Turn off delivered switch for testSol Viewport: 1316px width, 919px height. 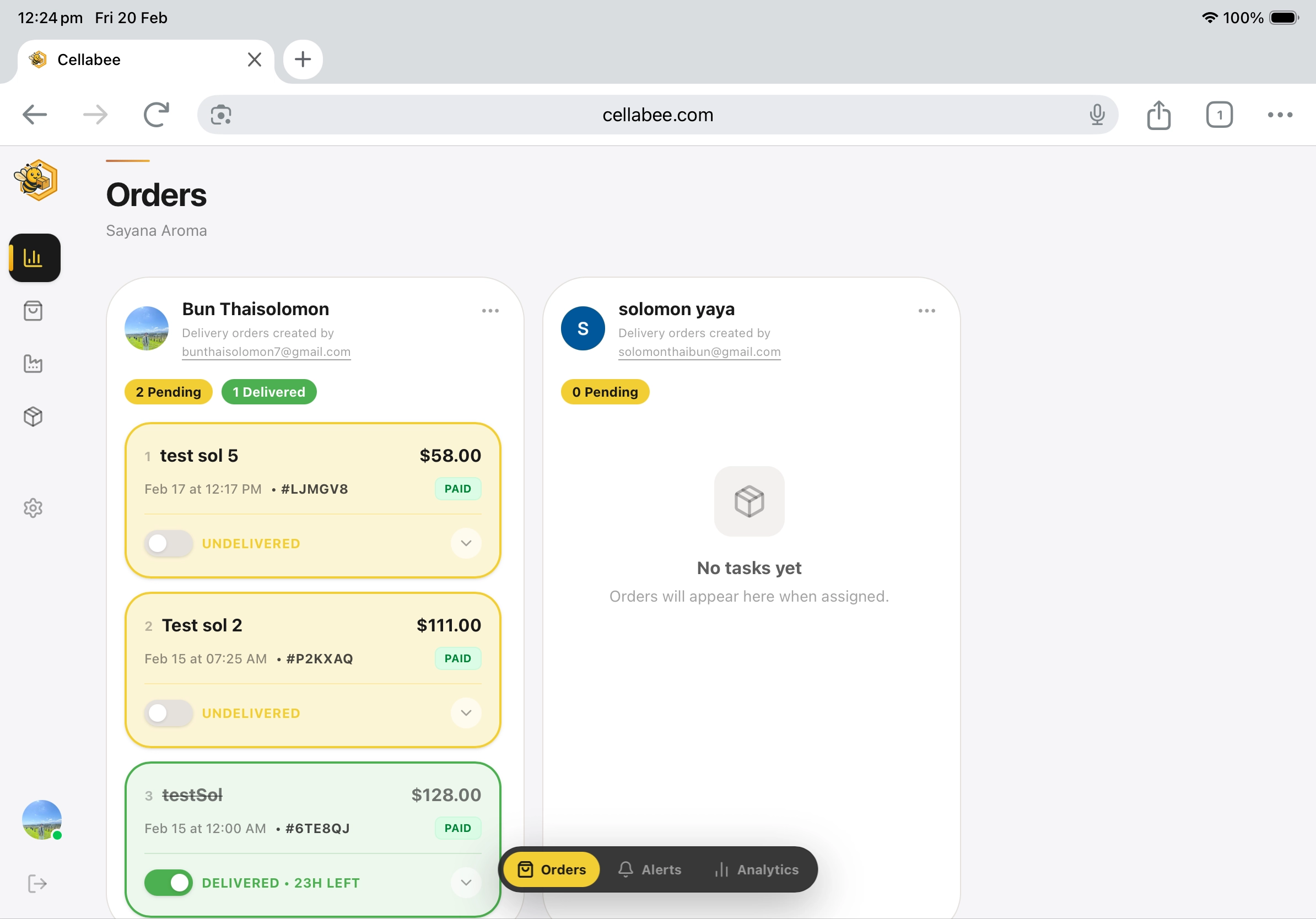[x=168, y=882]
